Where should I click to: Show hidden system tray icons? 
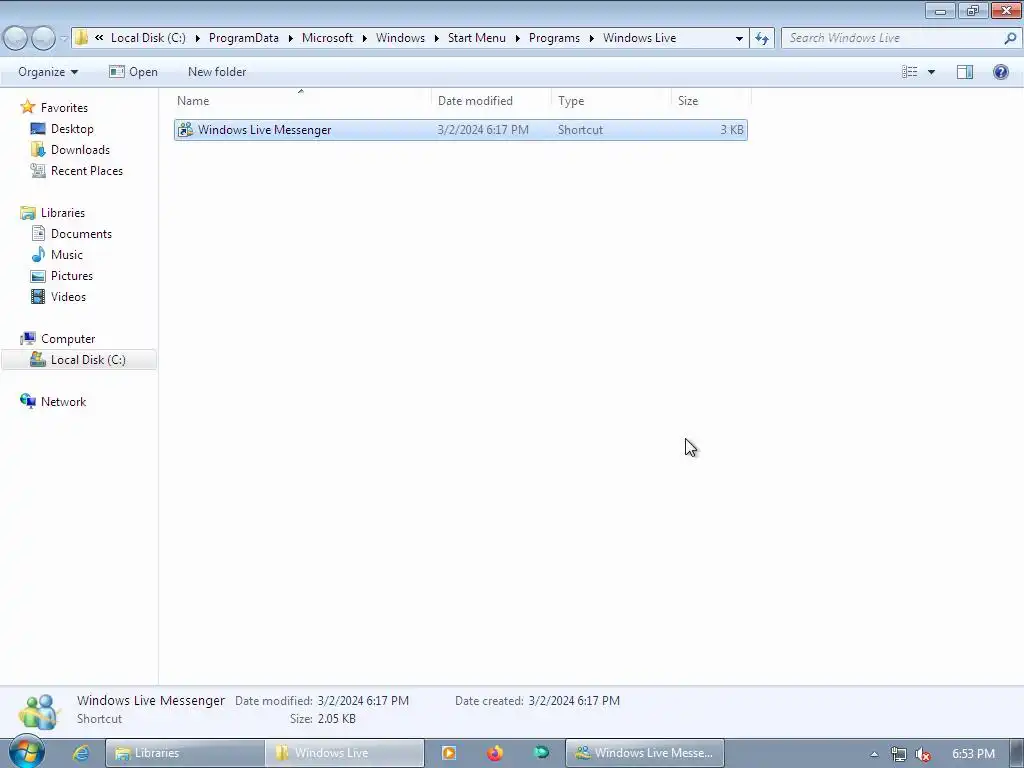(x=874, y=754)
